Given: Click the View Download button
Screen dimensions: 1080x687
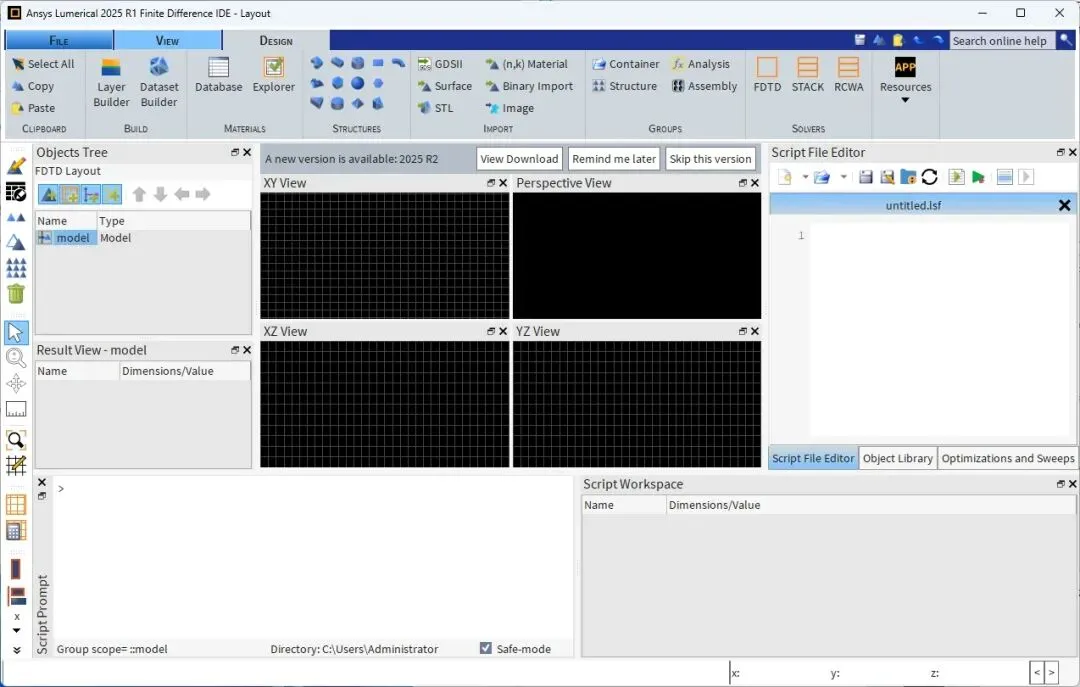Looking at the screenshot, I should pyautogui.click(x=519, y=158).
